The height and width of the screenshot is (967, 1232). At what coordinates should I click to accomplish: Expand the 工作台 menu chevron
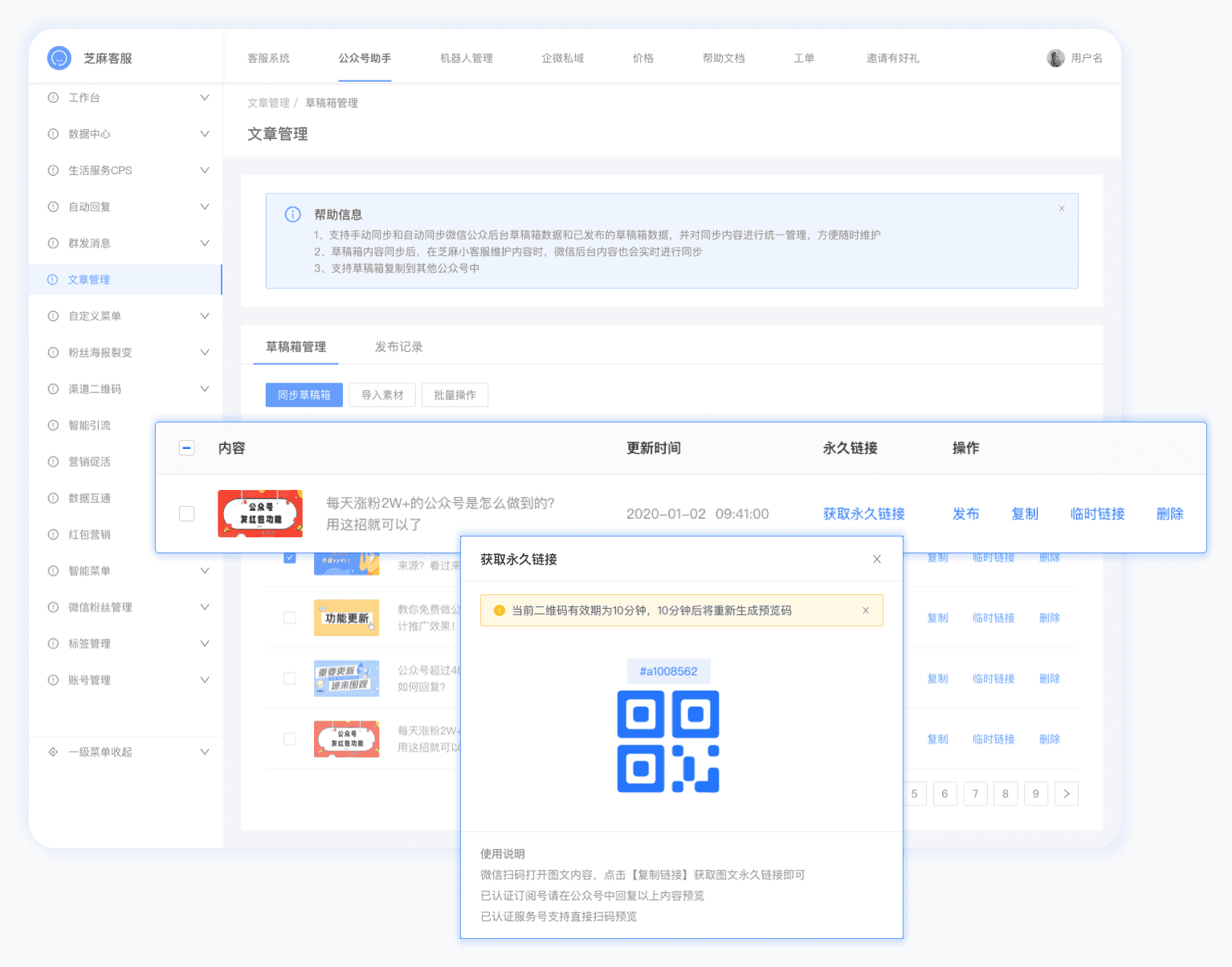(205, 97)
